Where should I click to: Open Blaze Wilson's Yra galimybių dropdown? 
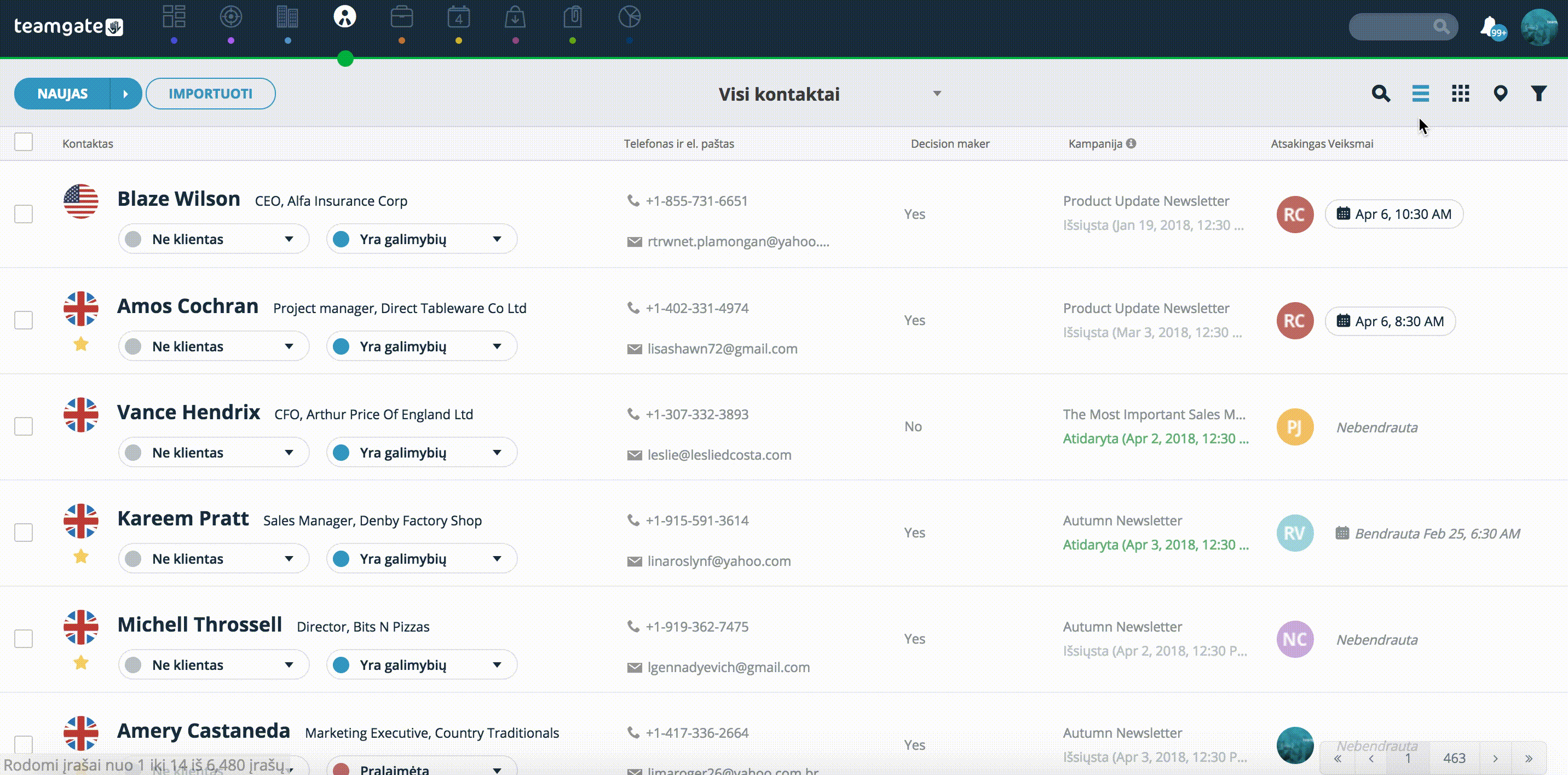click(x=422, y=239)
